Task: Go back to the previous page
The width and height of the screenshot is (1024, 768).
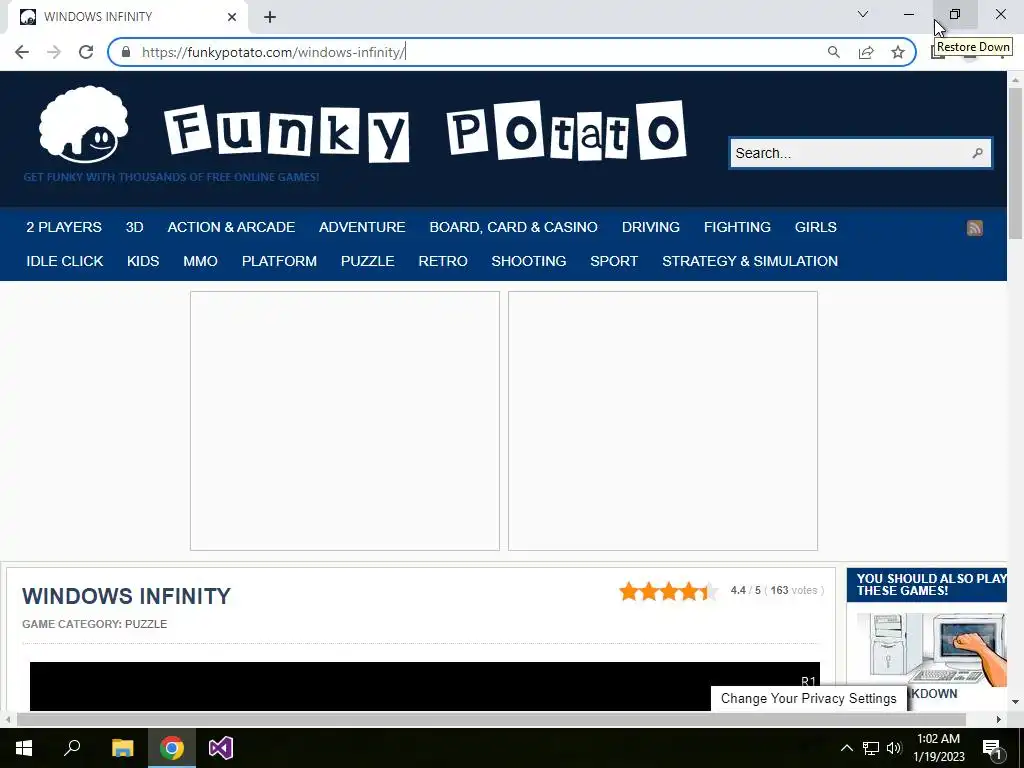Action: click(x=22, y=52)
